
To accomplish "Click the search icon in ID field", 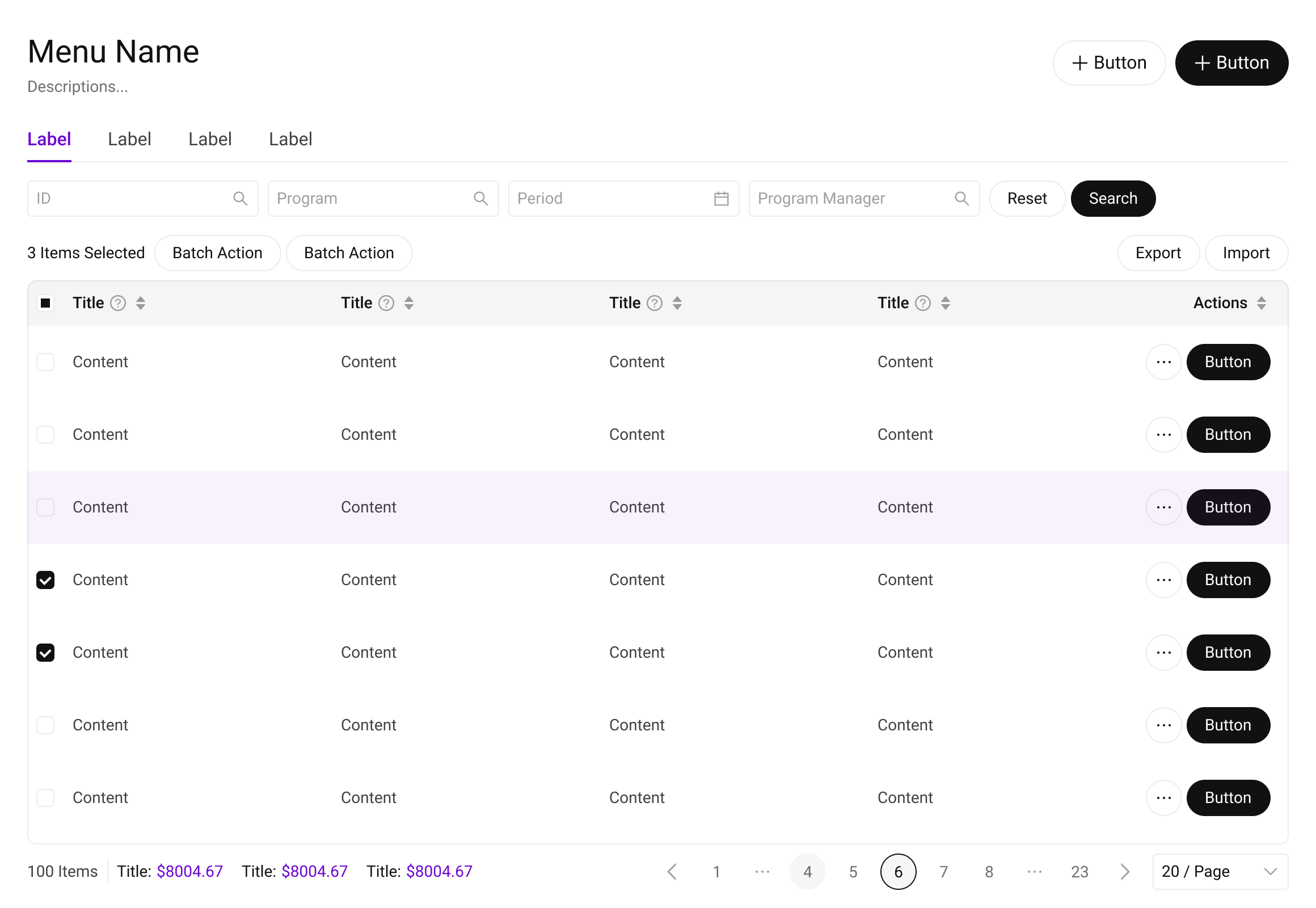I will [240, 199].
